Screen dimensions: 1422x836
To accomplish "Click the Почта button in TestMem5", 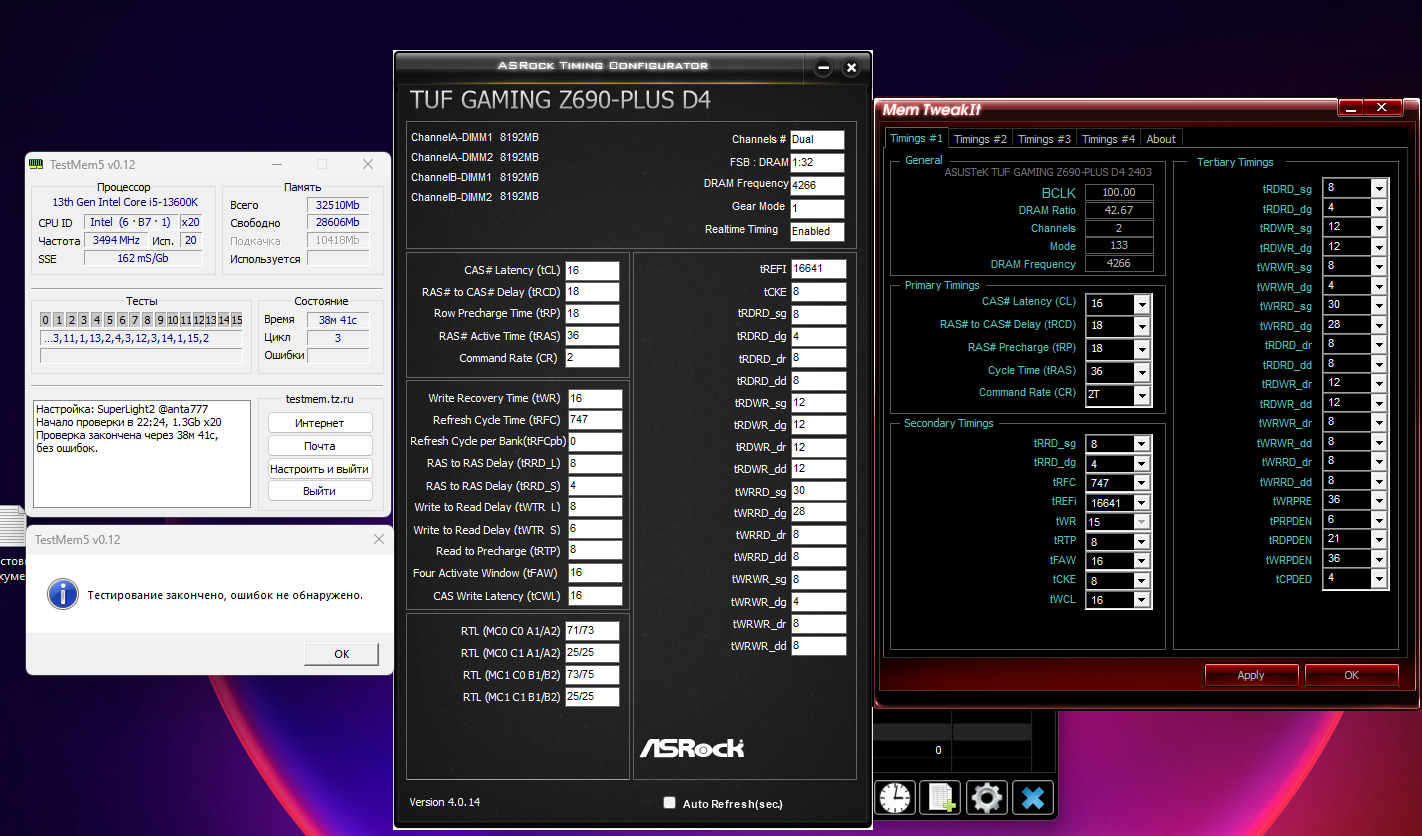I will (320, 446).
